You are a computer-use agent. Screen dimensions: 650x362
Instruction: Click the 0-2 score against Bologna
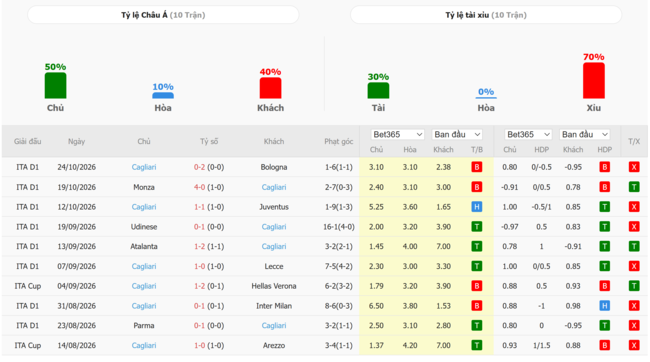point(199,167)
